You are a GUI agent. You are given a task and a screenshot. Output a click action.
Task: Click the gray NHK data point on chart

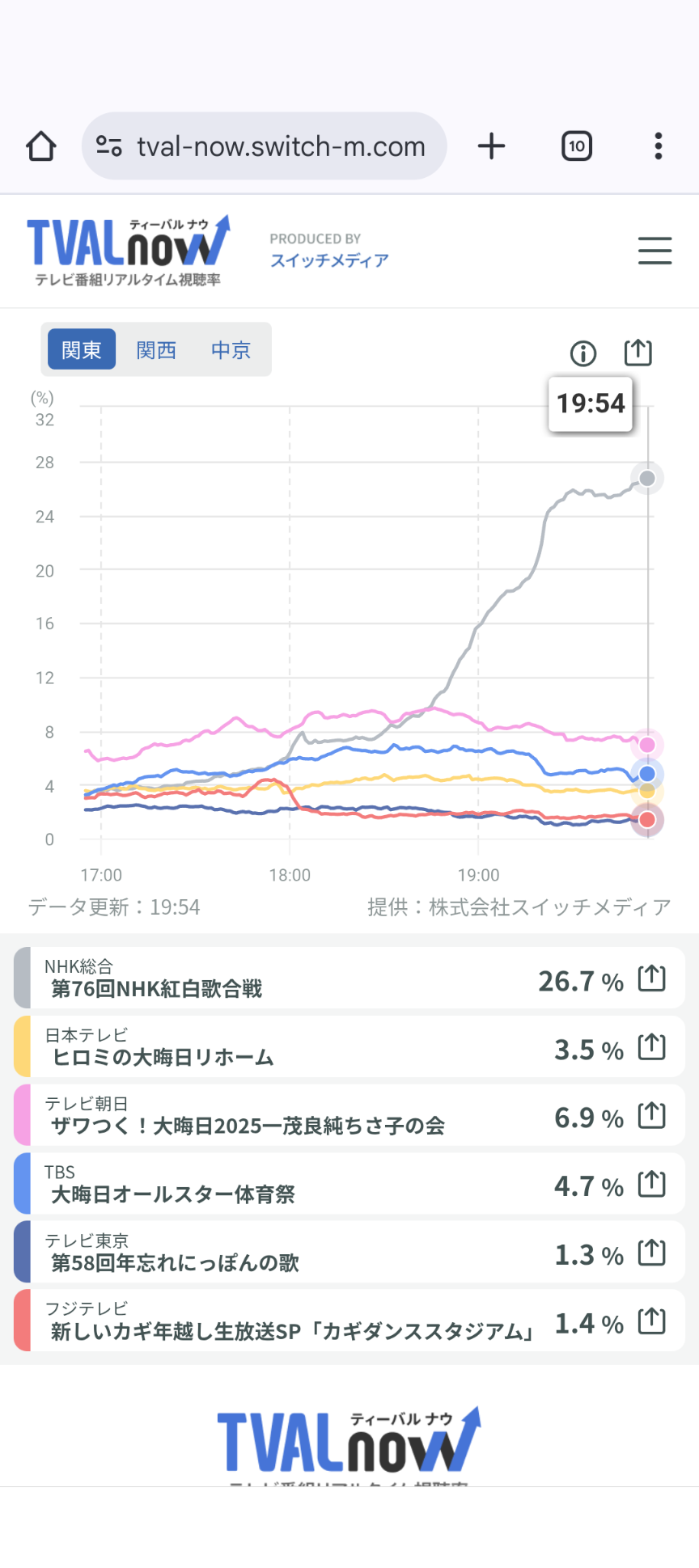647,479
